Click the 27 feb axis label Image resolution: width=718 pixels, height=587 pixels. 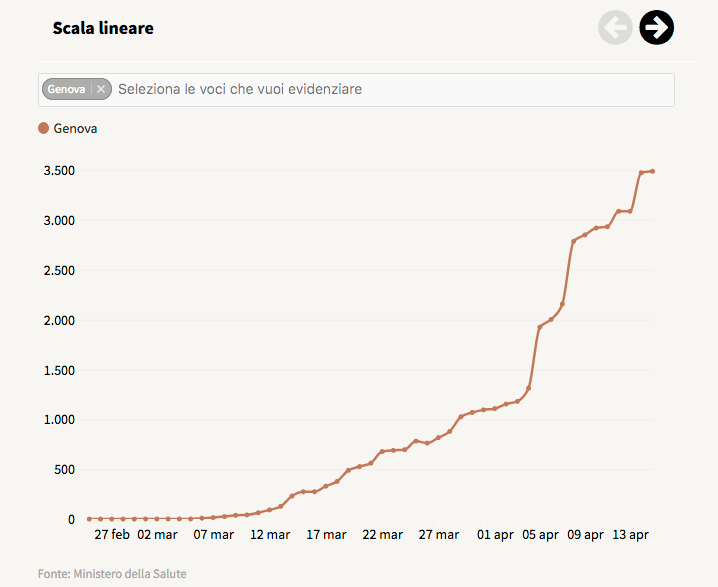coord(112,534)
